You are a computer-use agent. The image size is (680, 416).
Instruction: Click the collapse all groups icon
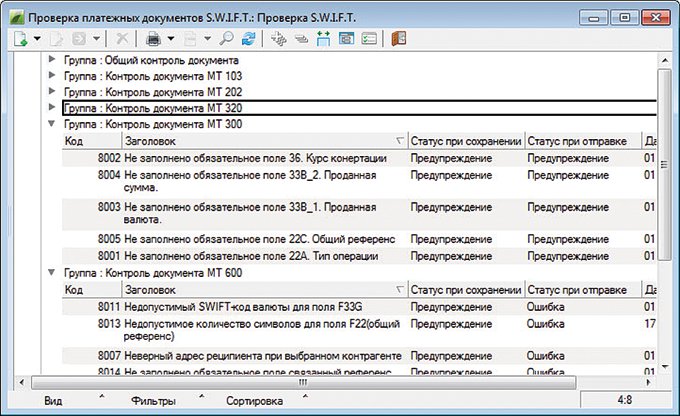[x=301, y=39]
